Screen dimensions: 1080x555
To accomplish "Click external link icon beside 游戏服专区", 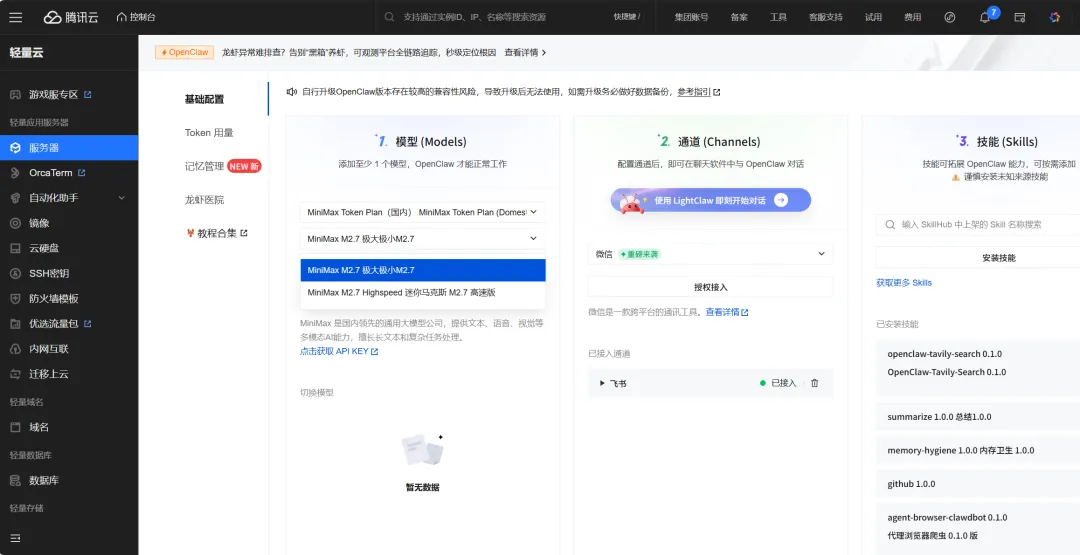I will (87, 94).
